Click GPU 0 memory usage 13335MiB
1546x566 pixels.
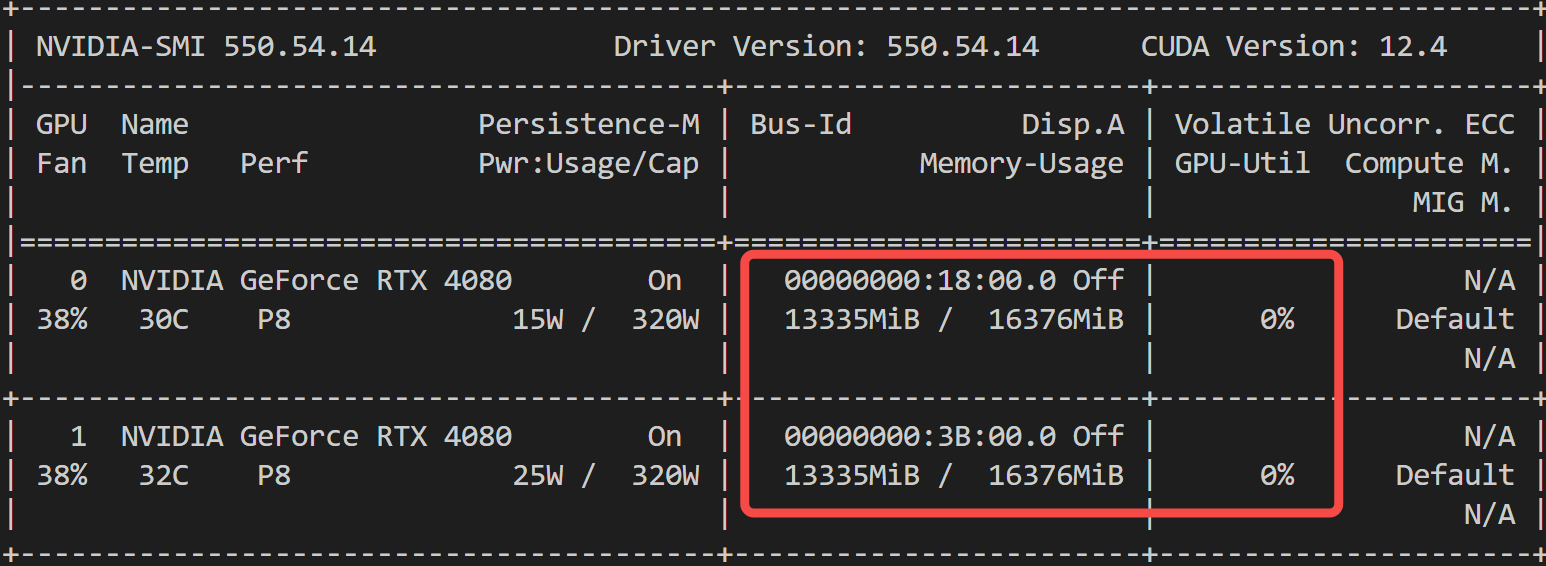point(852,319)
